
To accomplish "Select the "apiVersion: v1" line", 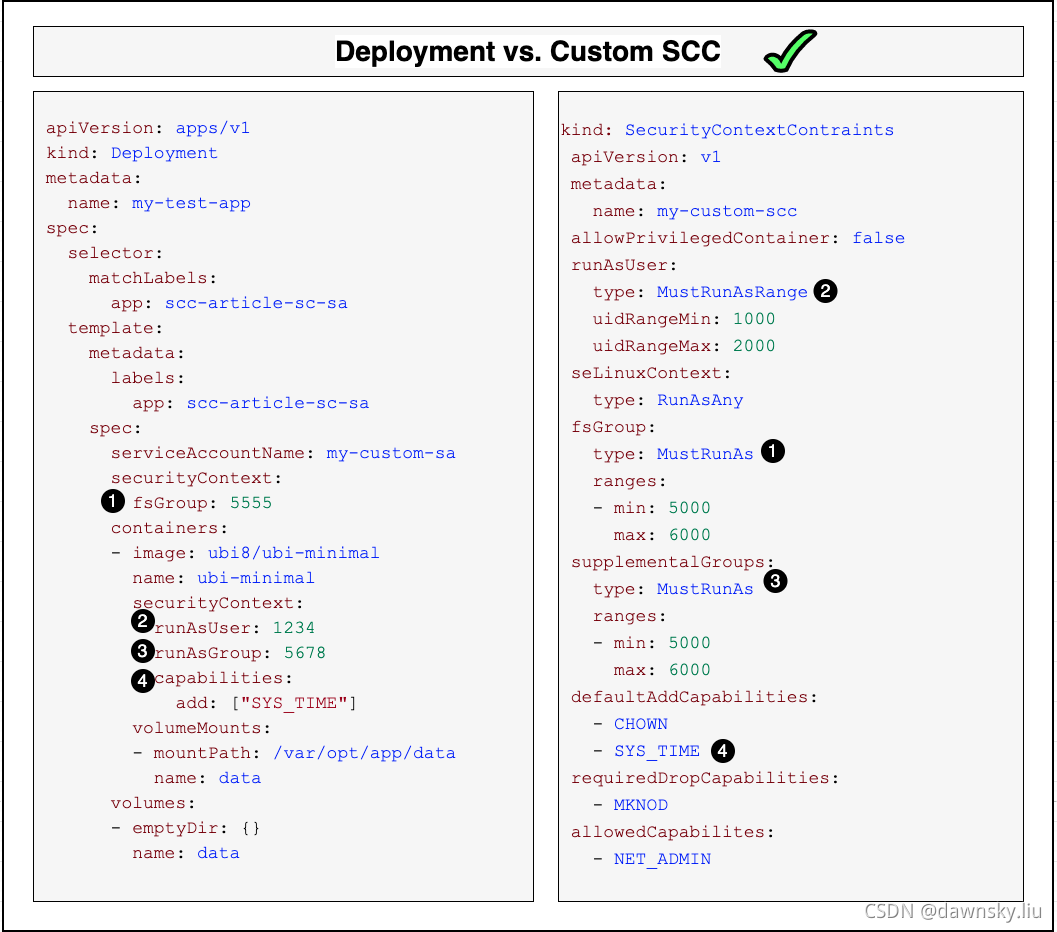I will click(x=646, y=156).
